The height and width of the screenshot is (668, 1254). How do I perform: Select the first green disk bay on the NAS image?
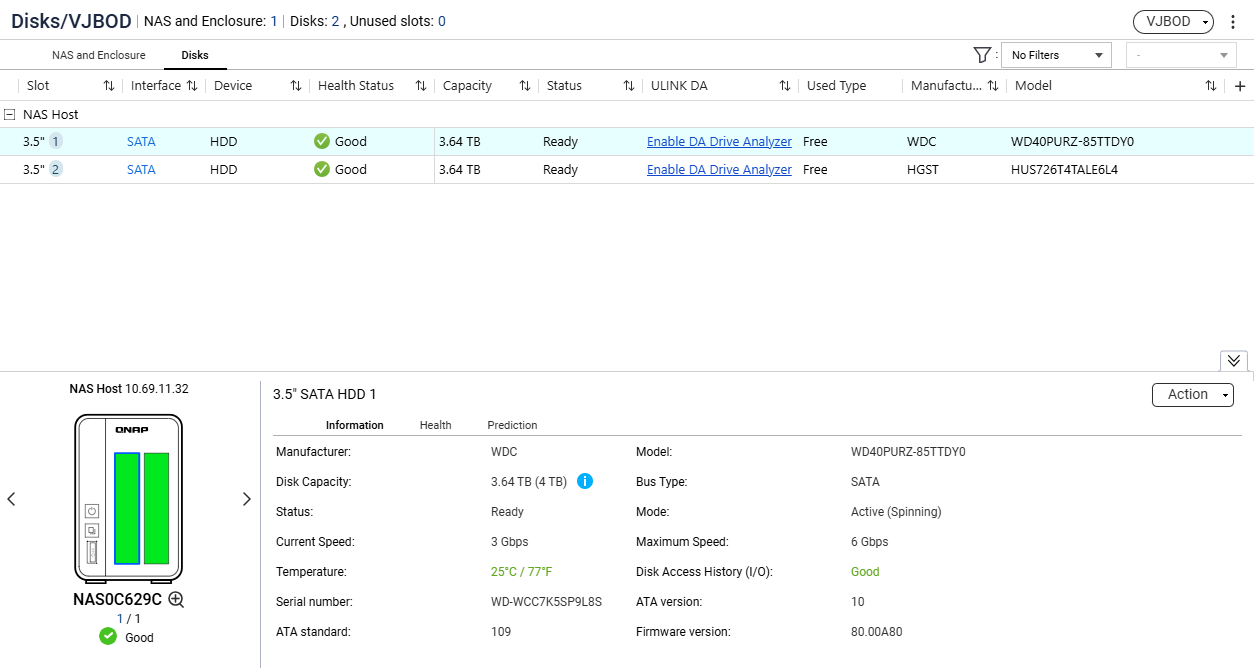coord(127,509)
